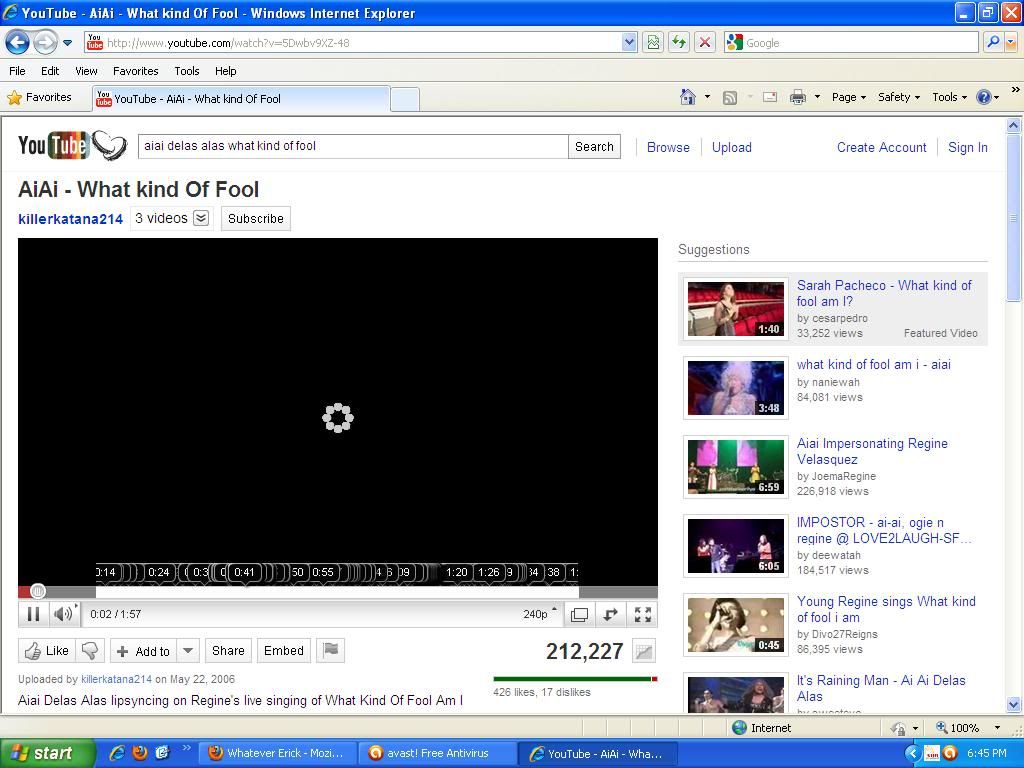The width and height of the screenshot is (1024, 768).
Task: Toggle expand player size icon
Action: 579,614
